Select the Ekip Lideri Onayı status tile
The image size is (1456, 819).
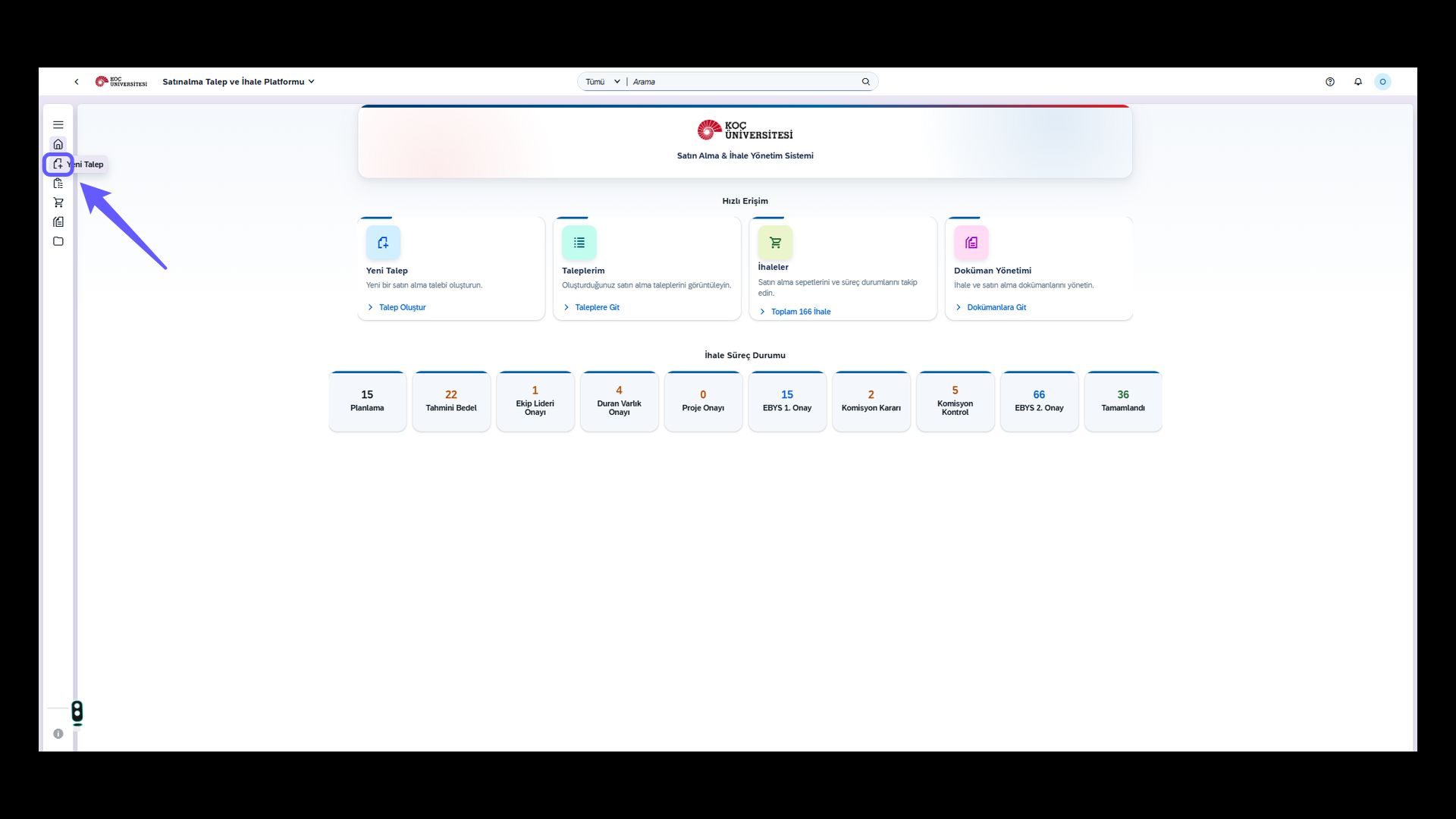pos(535,401)
